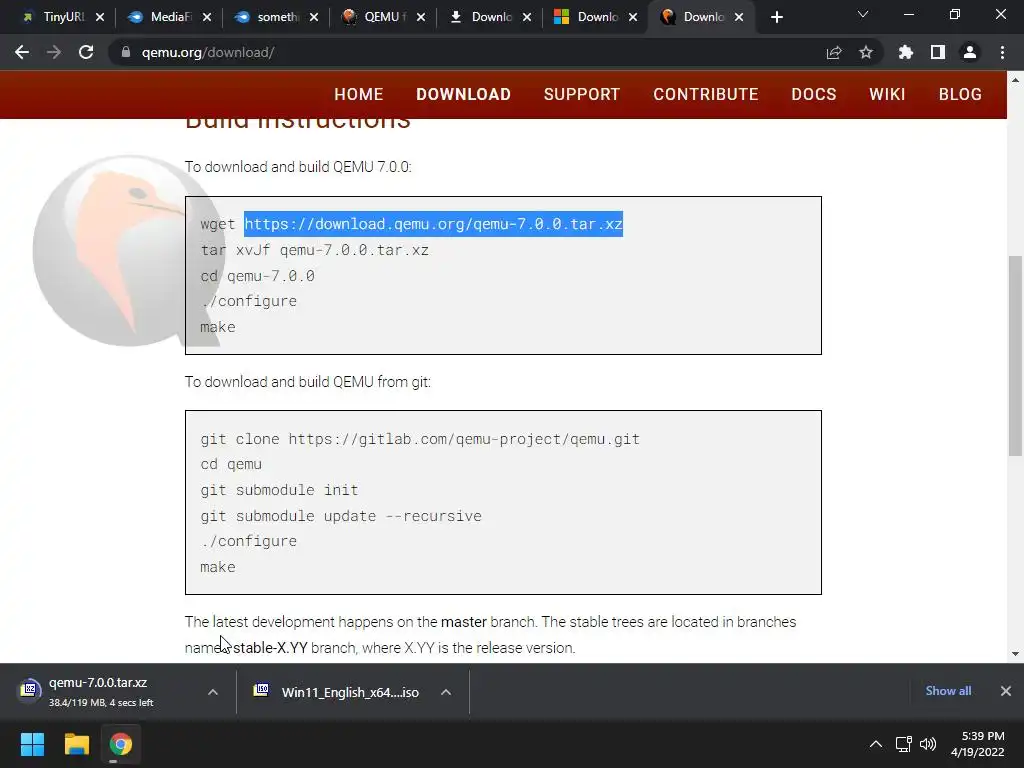1024x768 pixels.
Task: Open the qemu-7.0.0.tar.xz download item
Action: click(98, 692)
